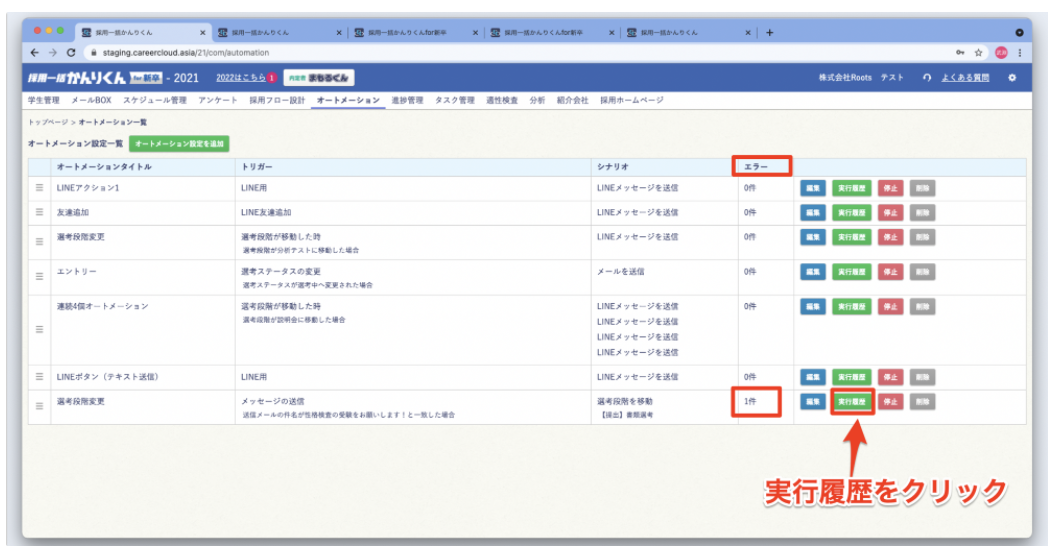Click drag handle for LINEアクション1 row
The width and height of the screenshot is (1048, 552).
pos(40,186)
